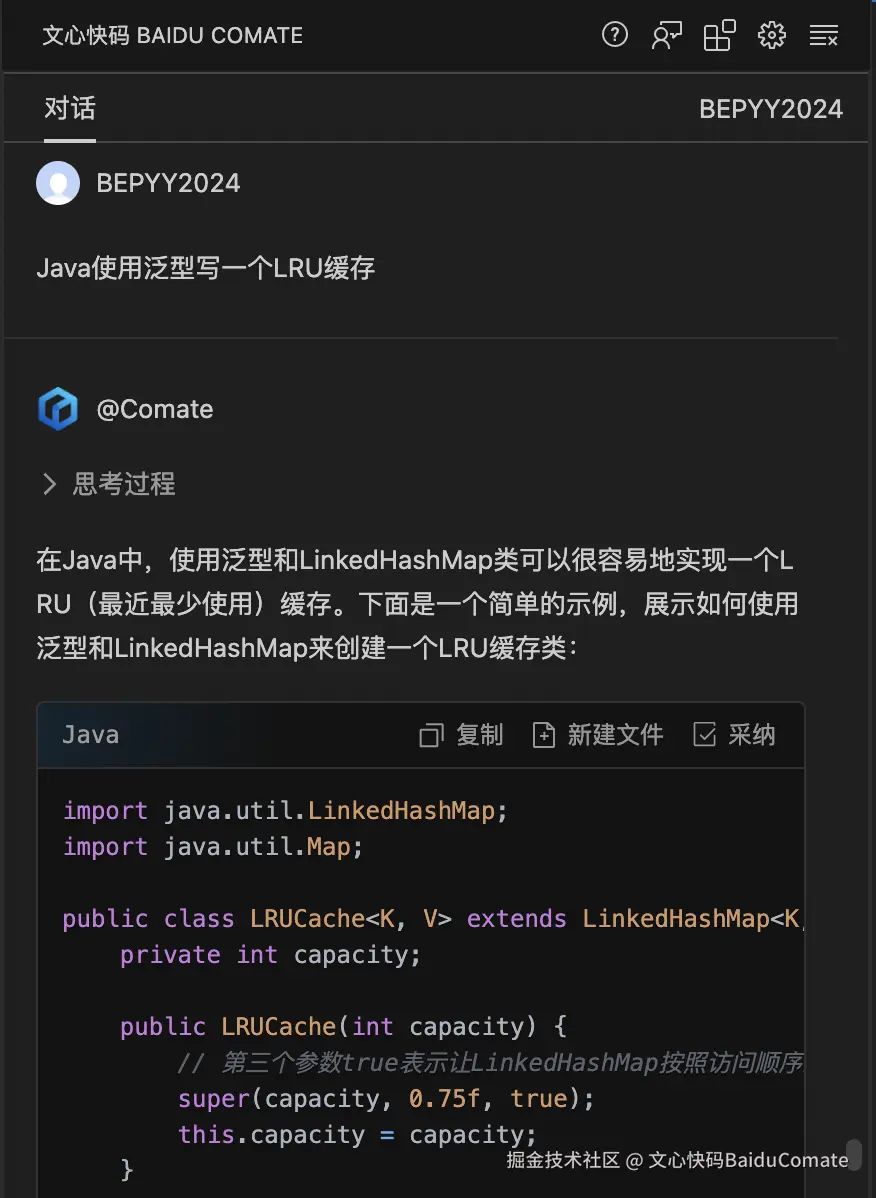
Task: Switch to the 对话 tab
Action: (70, 108)
